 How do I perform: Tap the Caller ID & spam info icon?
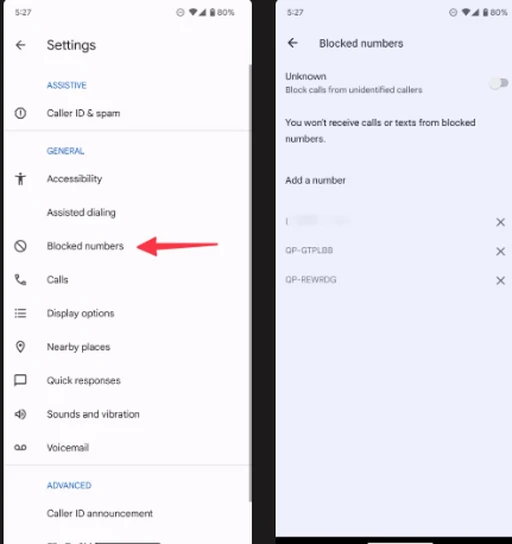coord(20,113)
